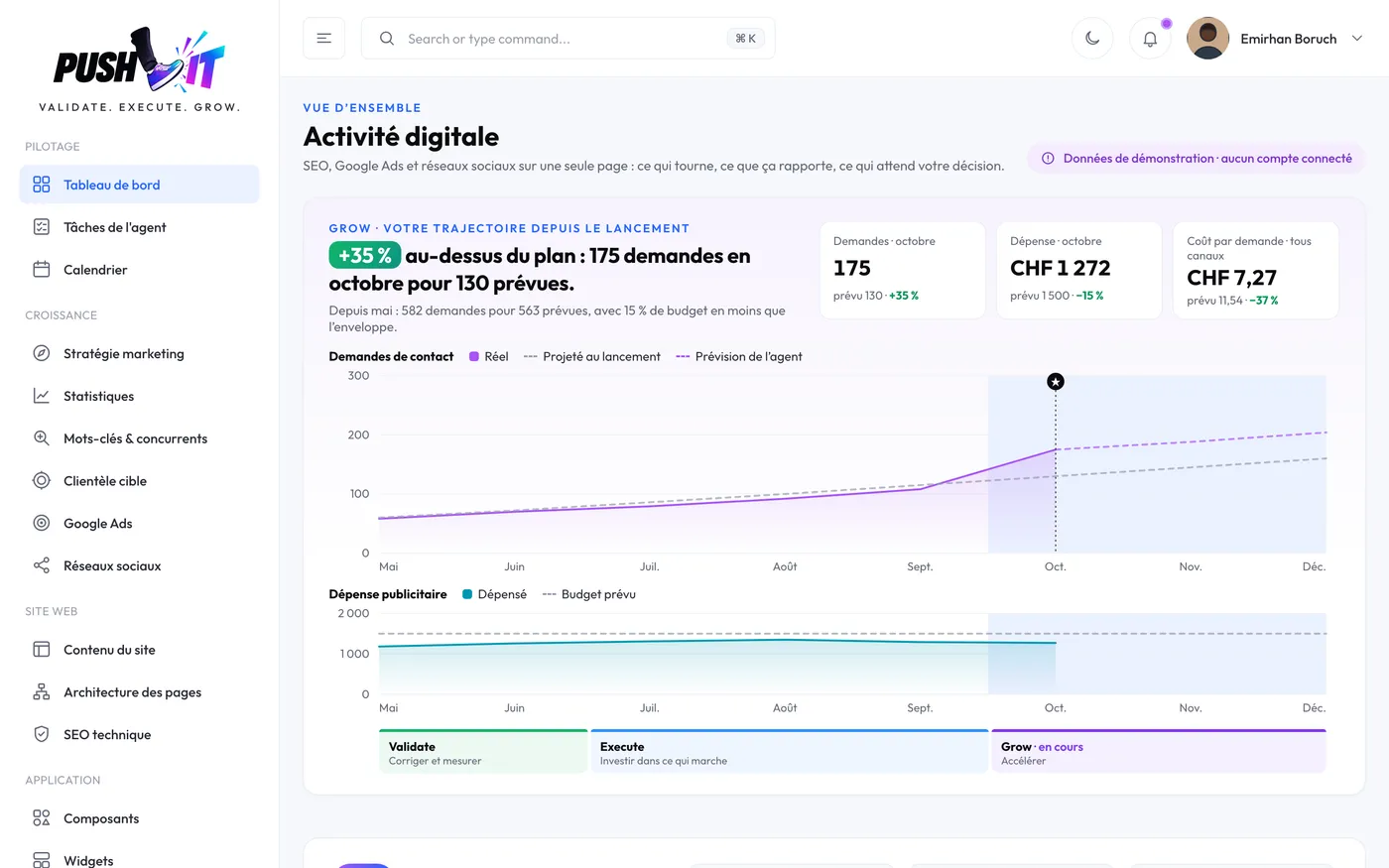Open the Dépense · octobre card
1389x868 pixels.
[1079, 270]
